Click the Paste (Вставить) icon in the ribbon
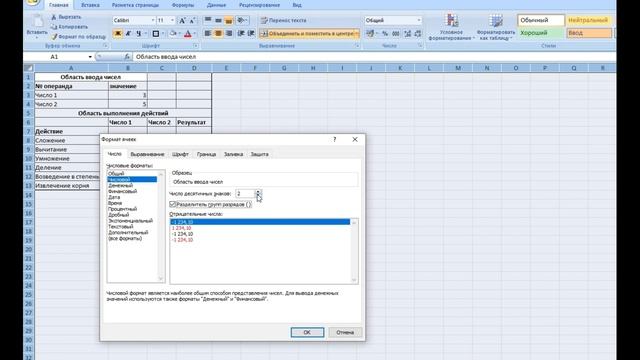Image resolution: width=640 pixels, height=360 pixels. (38, 21)
